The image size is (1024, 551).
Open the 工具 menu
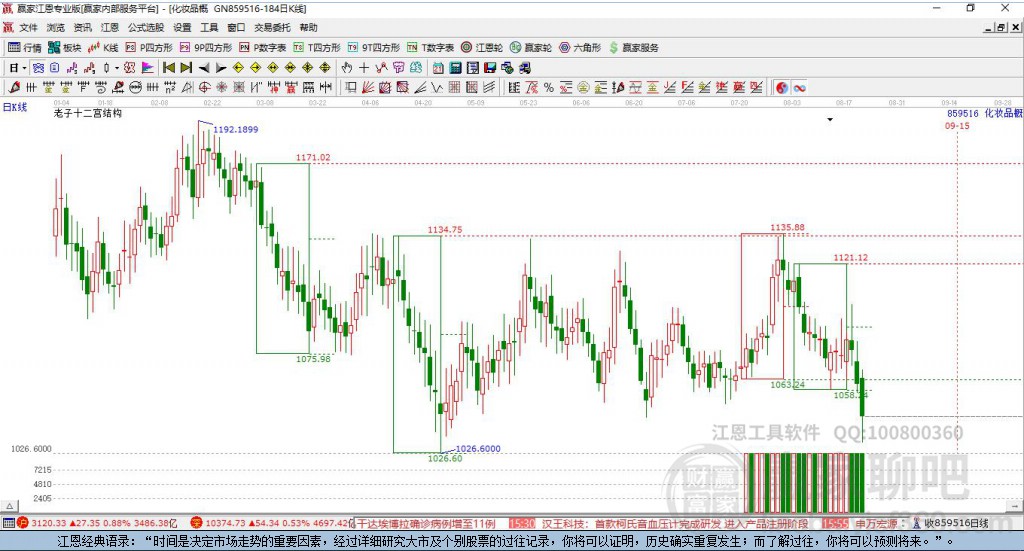click(x=209, y=27)
